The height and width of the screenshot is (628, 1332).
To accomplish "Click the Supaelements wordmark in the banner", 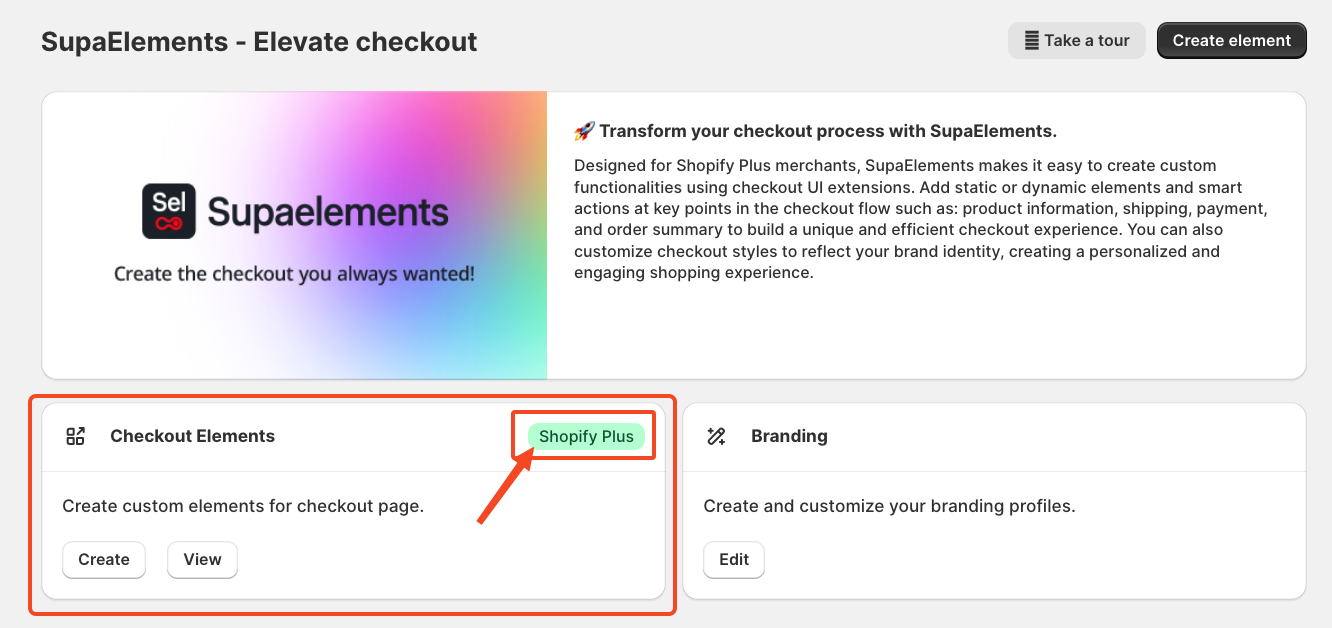I will (x=328, y=212).
